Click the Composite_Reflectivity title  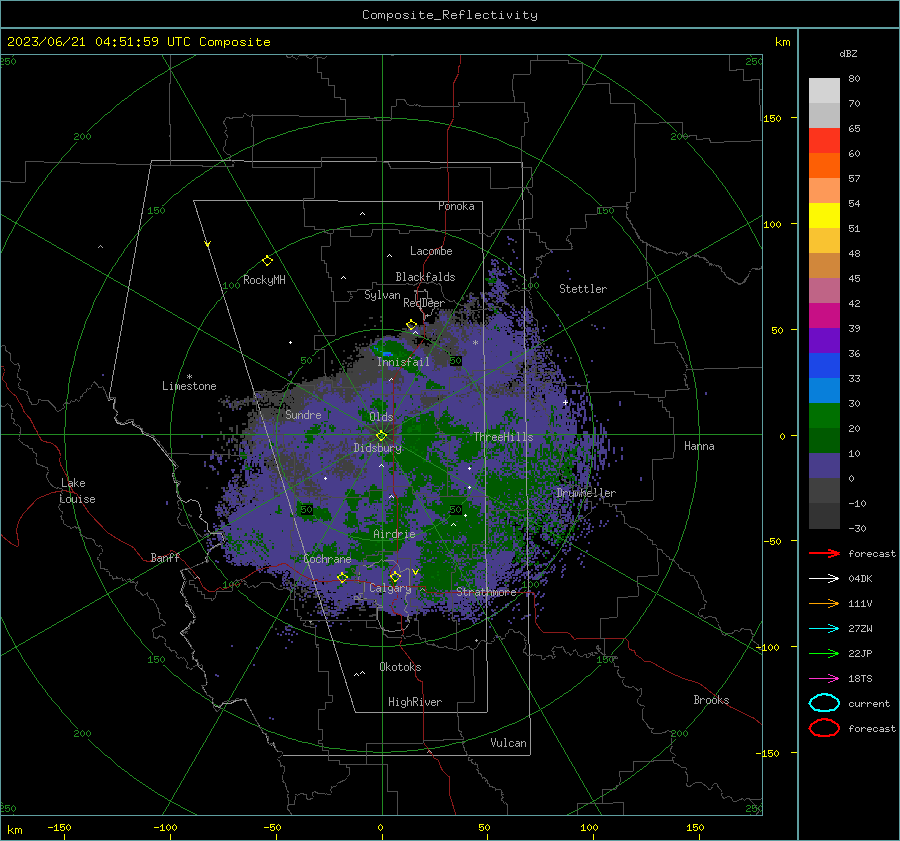coord(450,15)
